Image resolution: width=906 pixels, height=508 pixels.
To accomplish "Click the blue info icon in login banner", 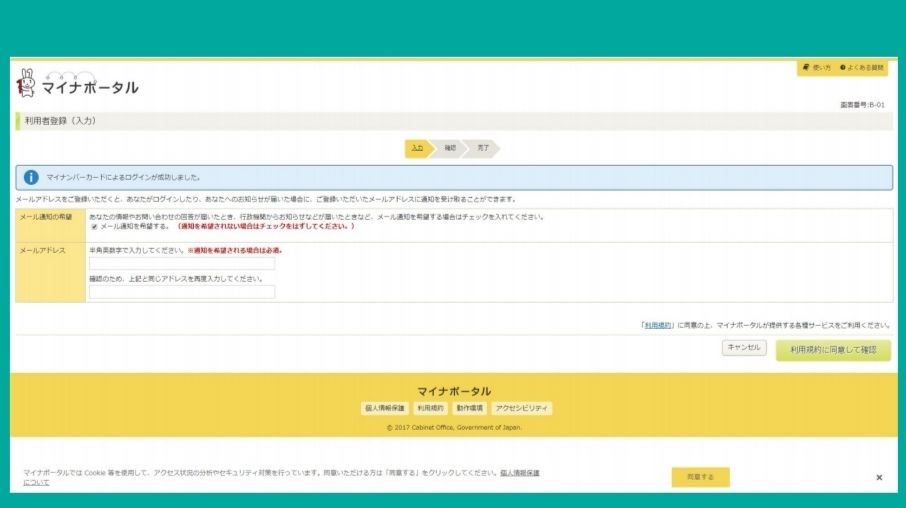I will pyautogui.click(x=31, y=177).
